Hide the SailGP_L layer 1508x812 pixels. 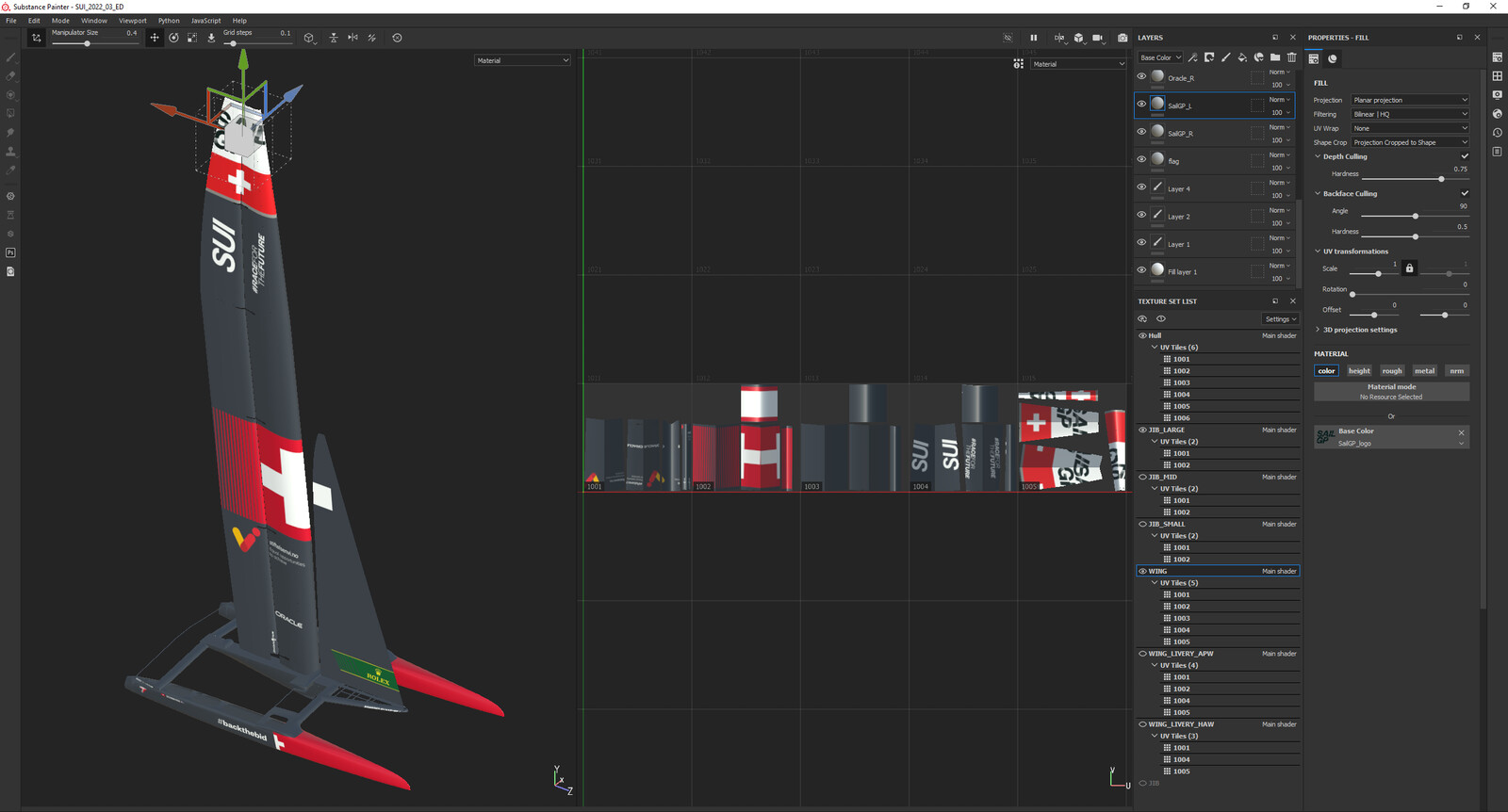[1141, 104]
